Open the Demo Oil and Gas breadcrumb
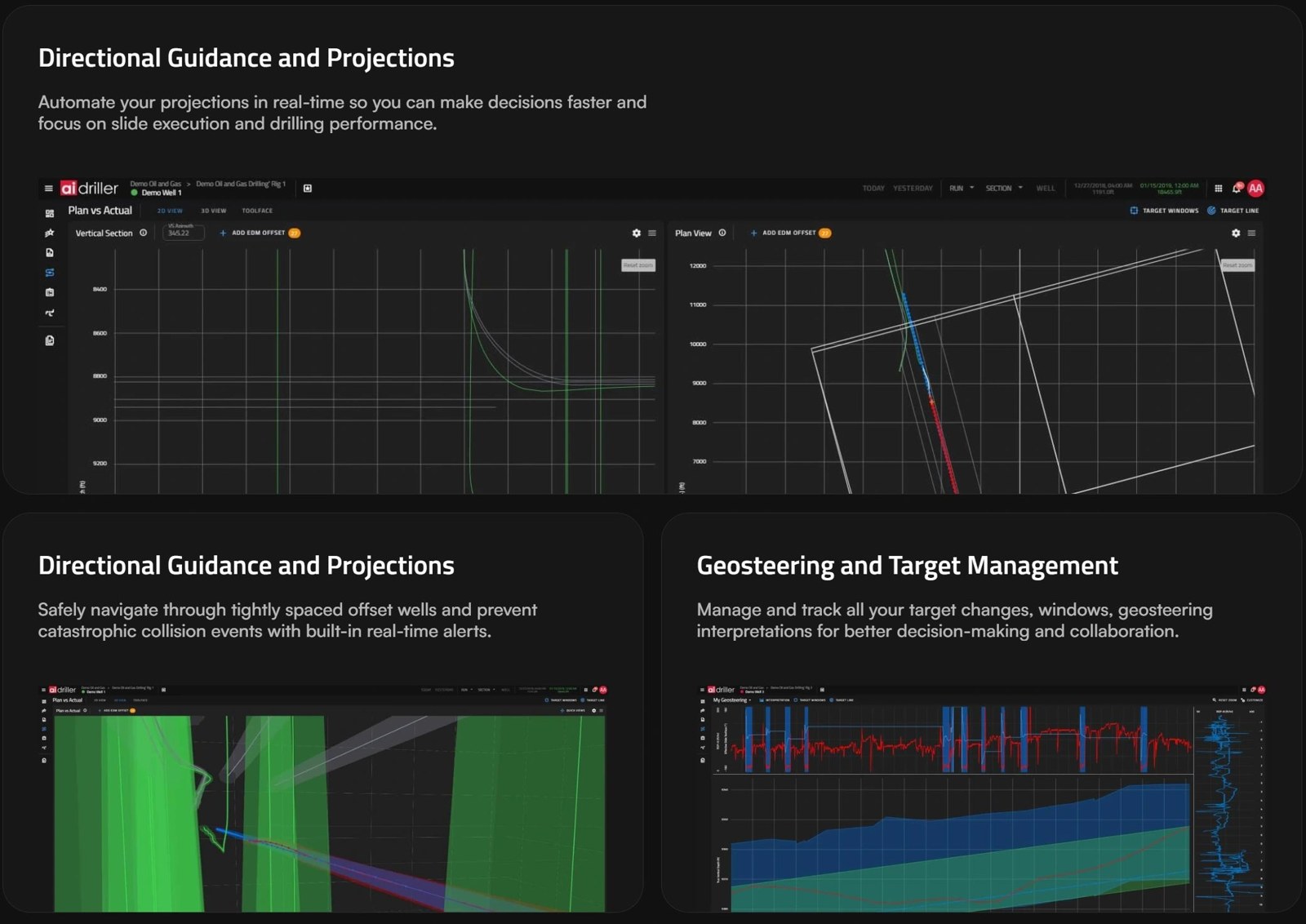Screen dimensions: 1306x924 [156, 184]
